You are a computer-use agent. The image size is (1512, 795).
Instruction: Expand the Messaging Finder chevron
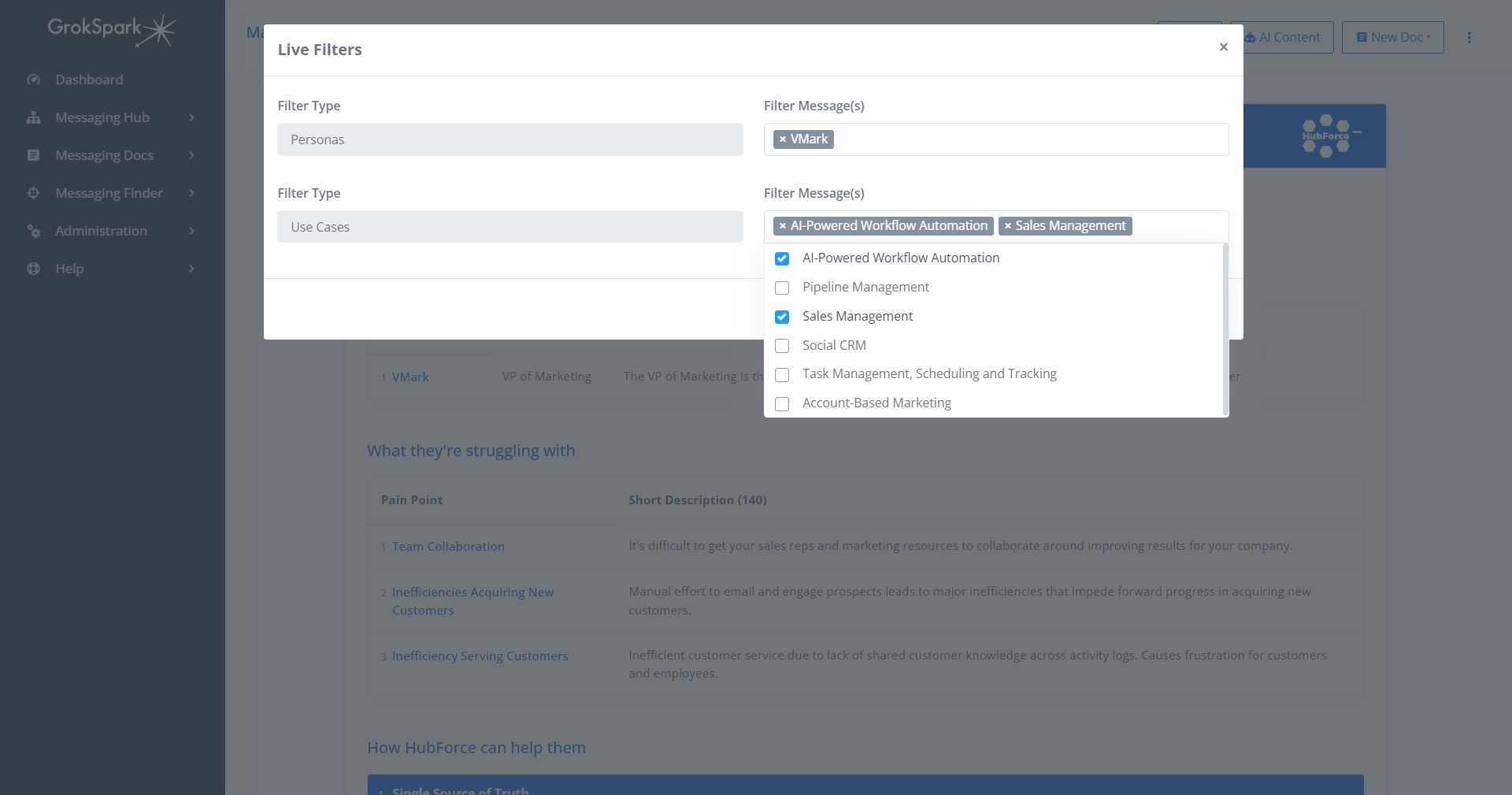tap(191, 193)
